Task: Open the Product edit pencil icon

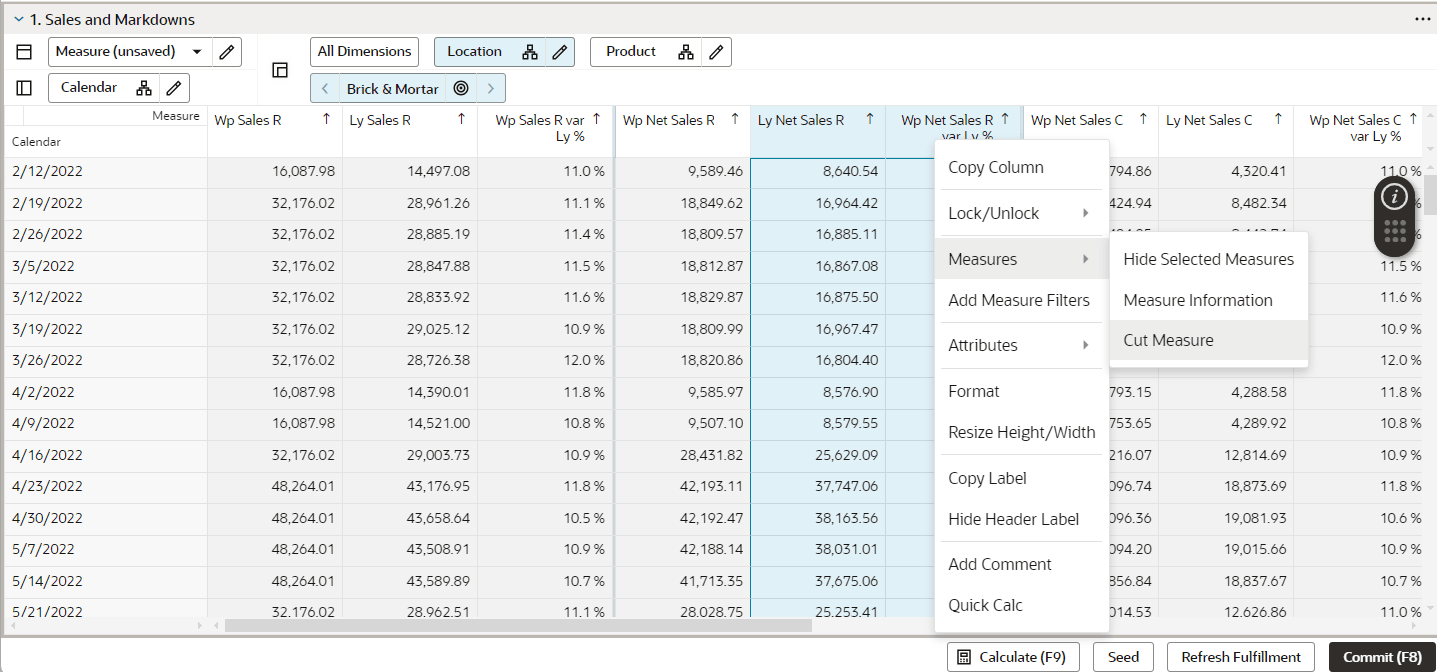Action: [716, 51]
